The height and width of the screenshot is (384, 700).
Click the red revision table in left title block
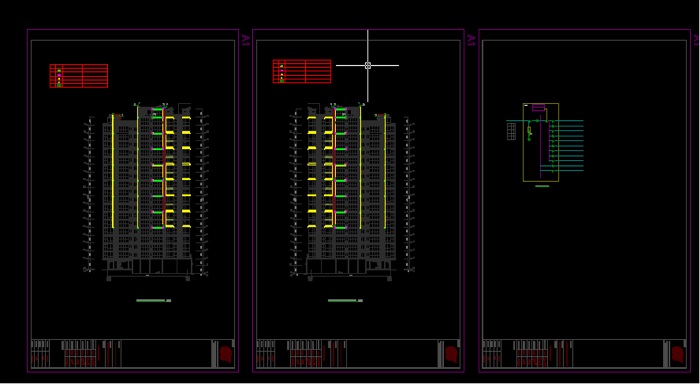pyautogui.click(x=81, y=358)
